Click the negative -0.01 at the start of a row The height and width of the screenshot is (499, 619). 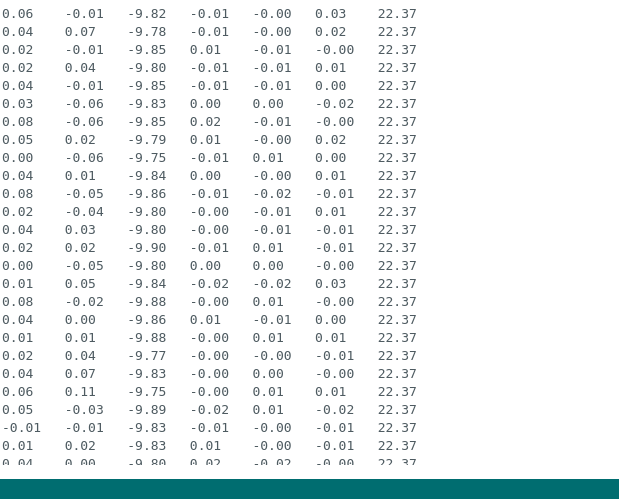[x=21, y=428]
